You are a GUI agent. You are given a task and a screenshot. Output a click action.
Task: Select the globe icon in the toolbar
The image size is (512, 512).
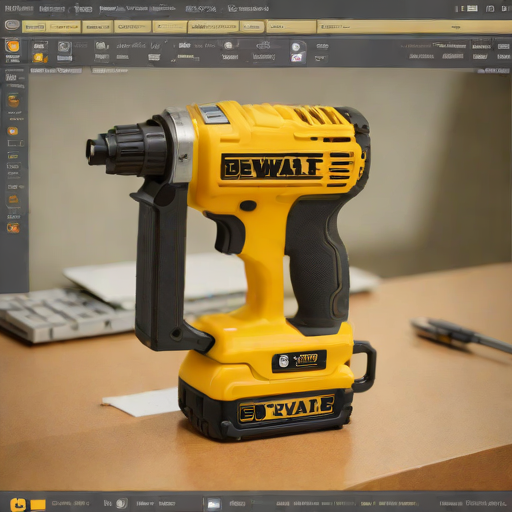pyautogui.click(x=228, y=45)
